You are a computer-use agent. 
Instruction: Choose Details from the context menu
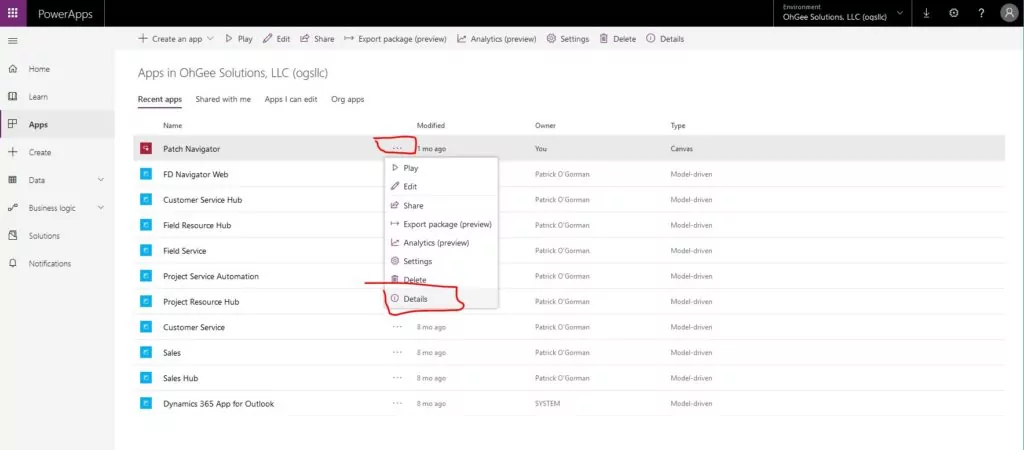pyautogui.click(x=441, y=299)
